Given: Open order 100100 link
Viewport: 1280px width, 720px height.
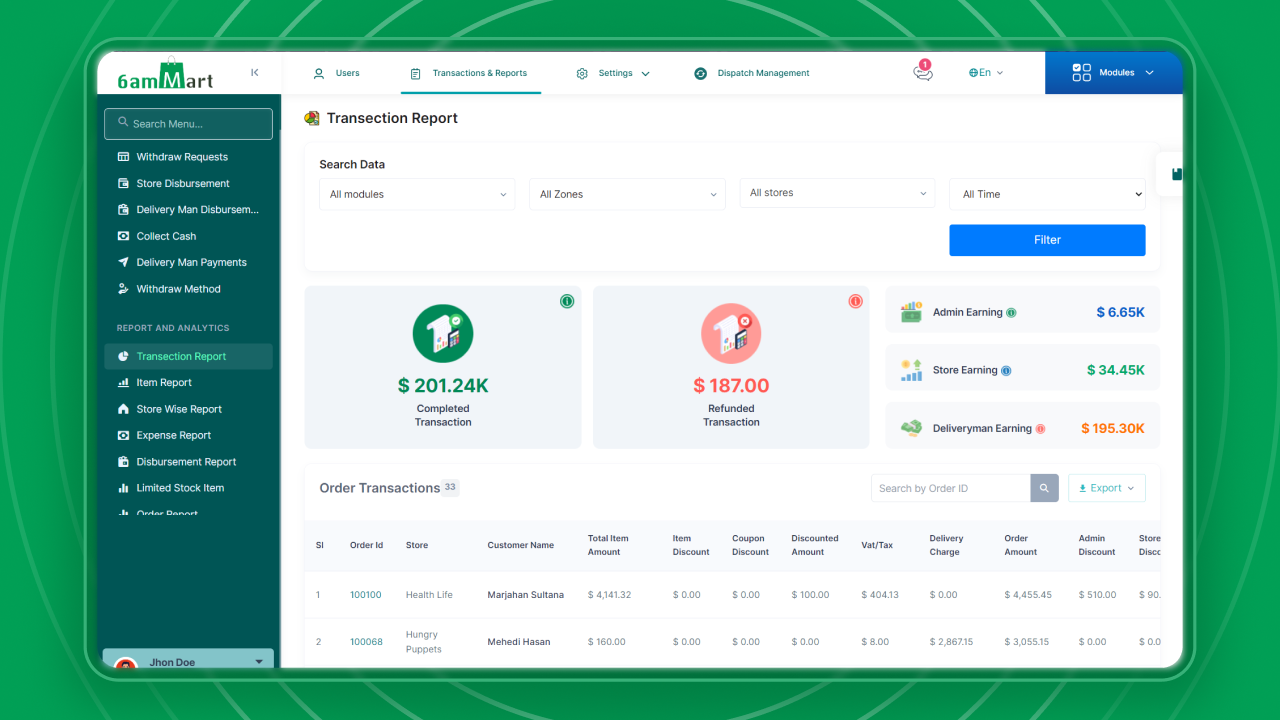Looking at the screenshot, I should click(366, 595).
